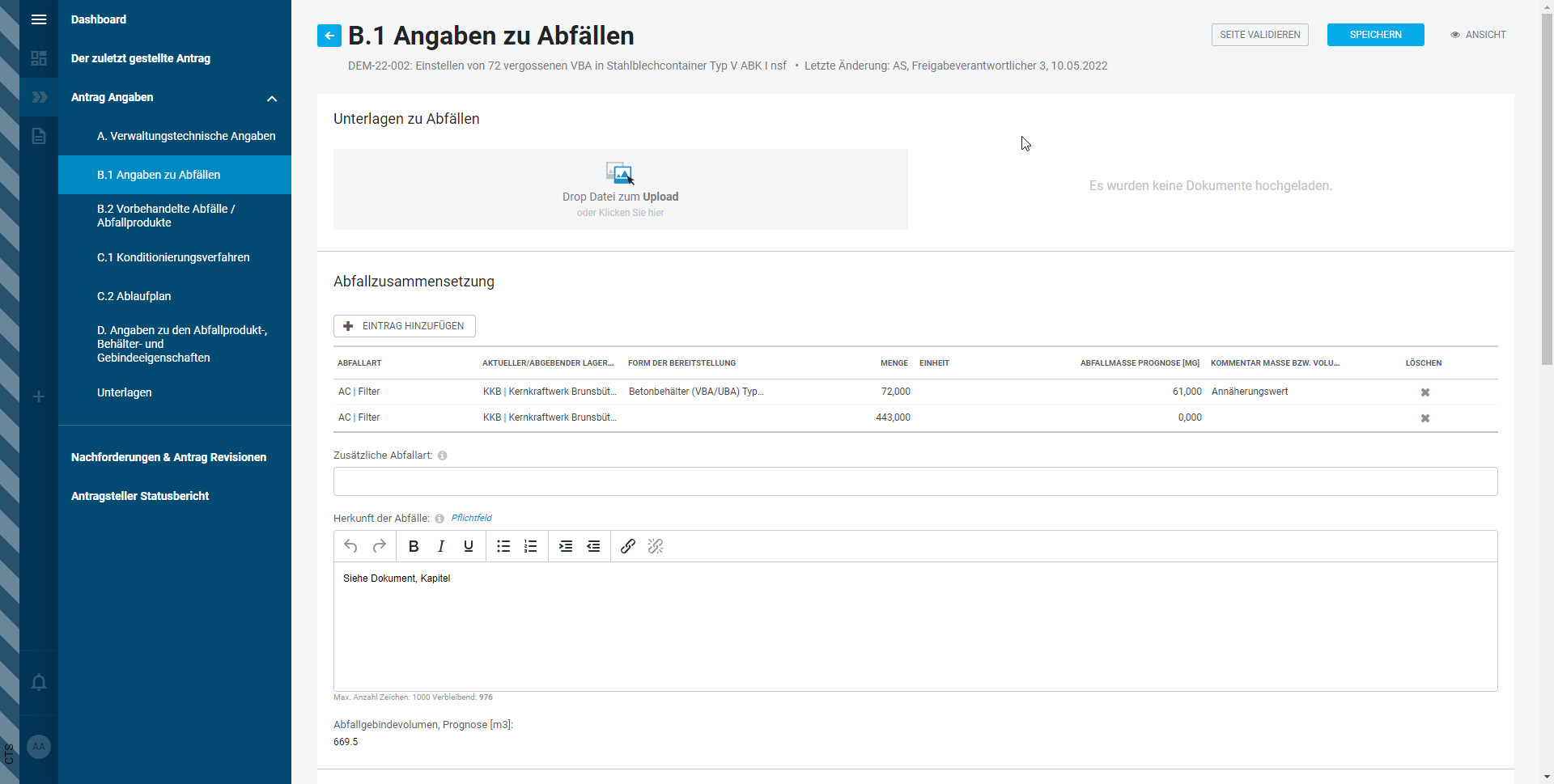Toggle italic formatting in the editor

pos(440,546)
